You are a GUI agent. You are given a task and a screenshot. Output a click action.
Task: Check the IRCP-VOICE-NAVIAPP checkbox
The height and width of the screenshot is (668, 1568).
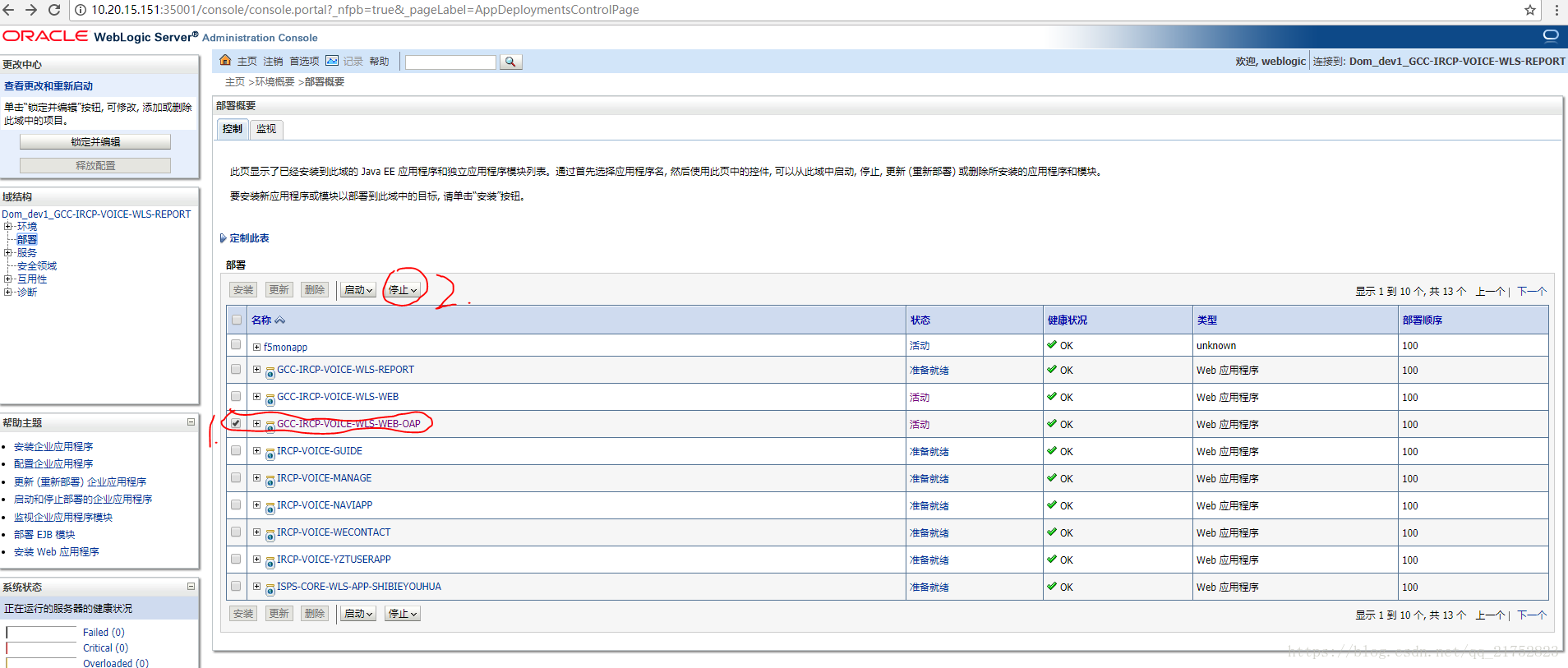[236, 504]
